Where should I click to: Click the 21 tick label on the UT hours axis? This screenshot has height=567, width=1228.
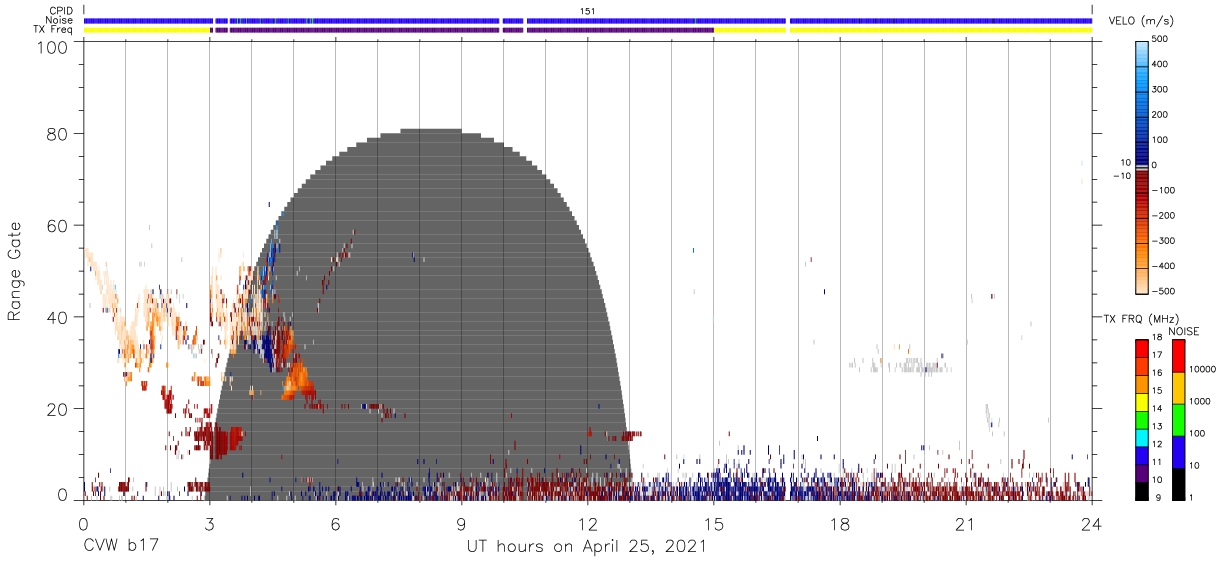965,525
